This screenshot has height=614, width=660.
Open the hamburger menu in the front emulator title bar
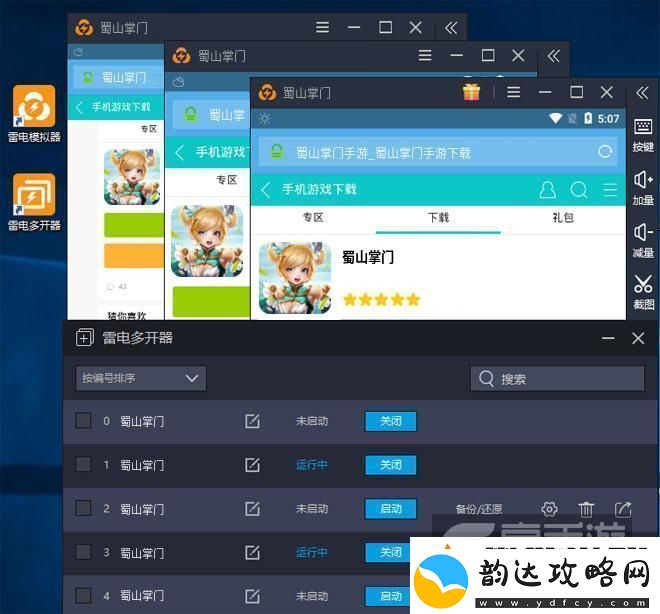tap(513, 92)
